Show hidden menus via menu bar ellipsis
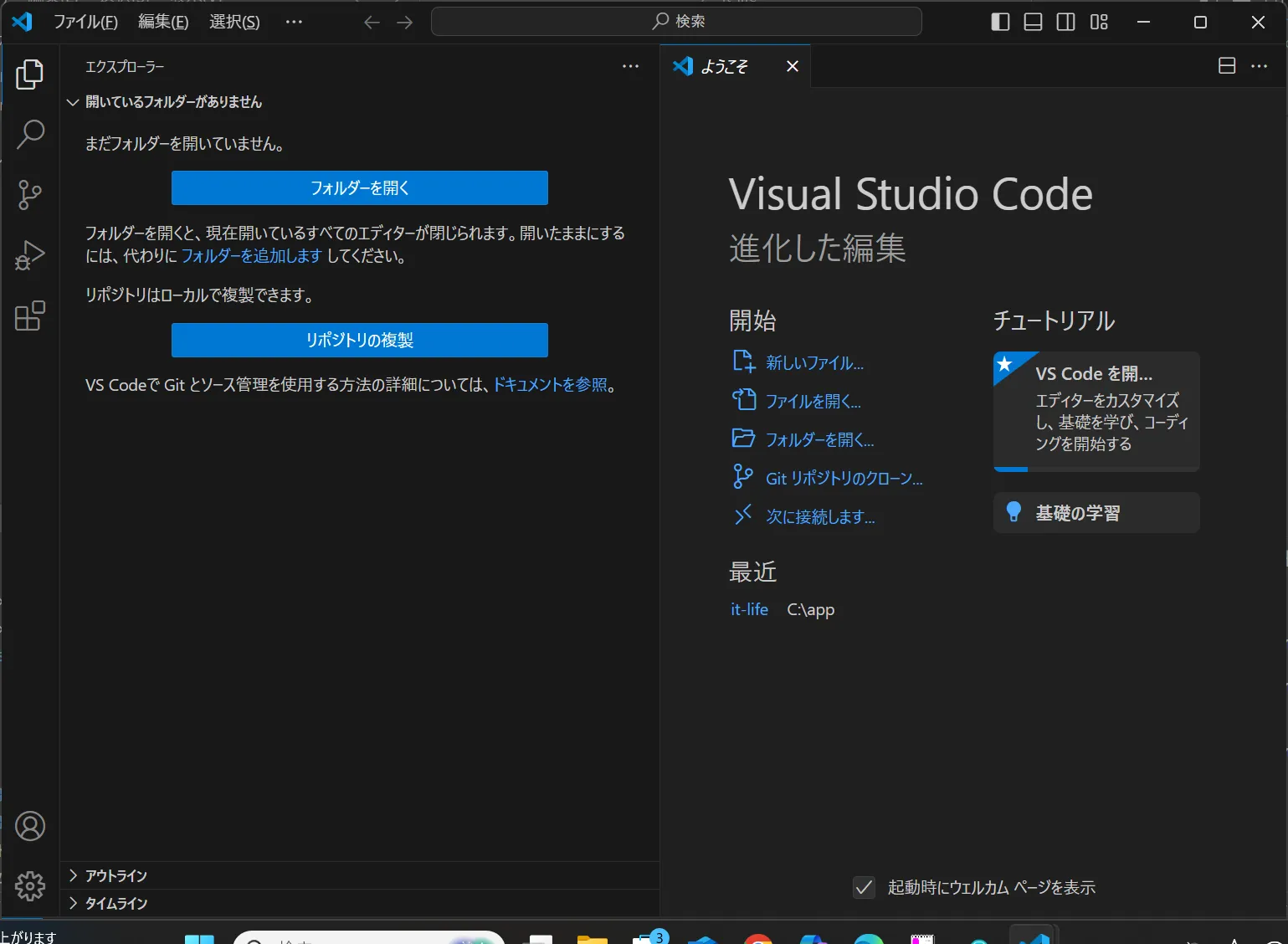This screenshot has height=944, width=1288. point(294,22)
